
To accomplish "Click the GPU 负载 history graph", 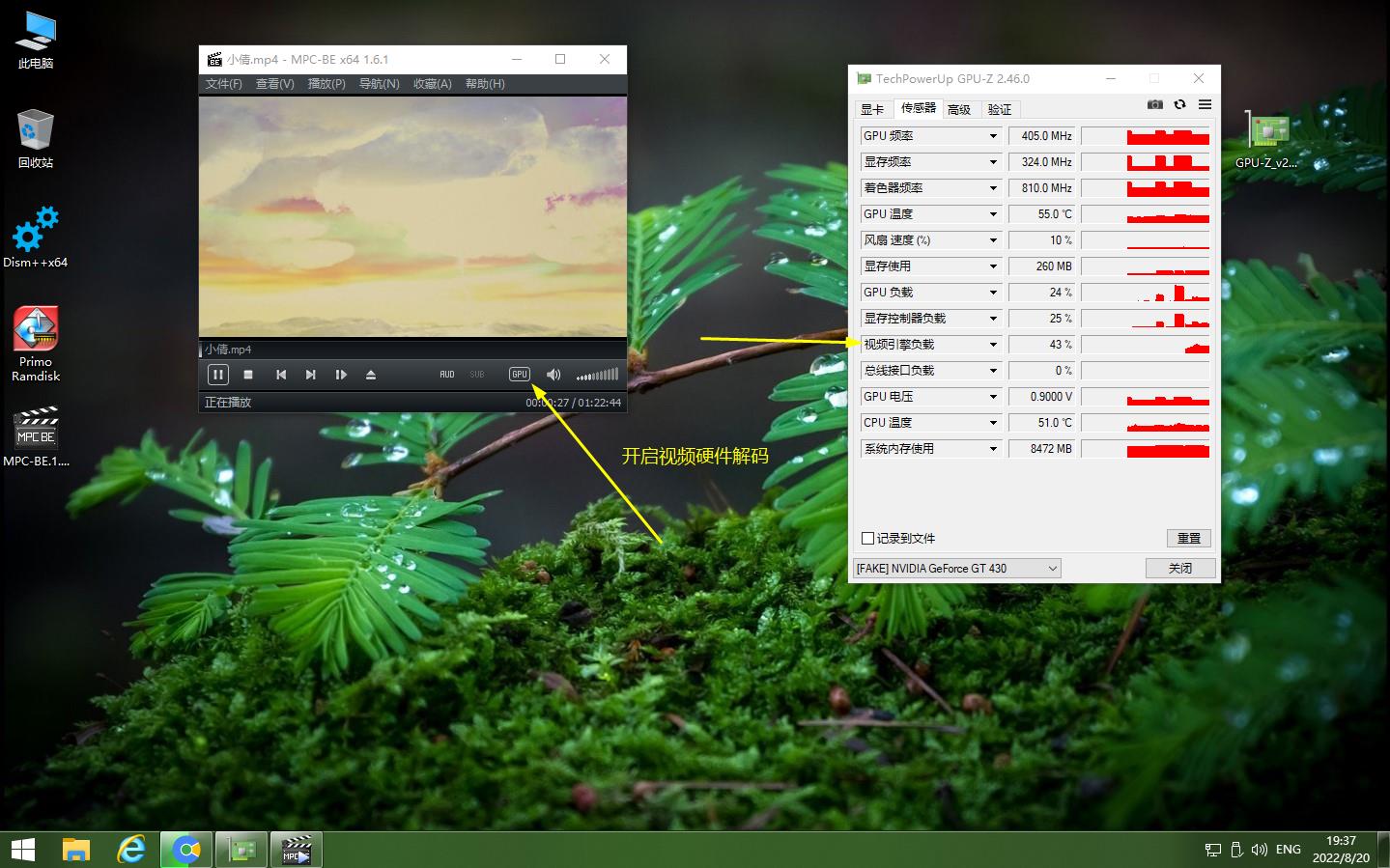I will click(x=1146, y=293).
